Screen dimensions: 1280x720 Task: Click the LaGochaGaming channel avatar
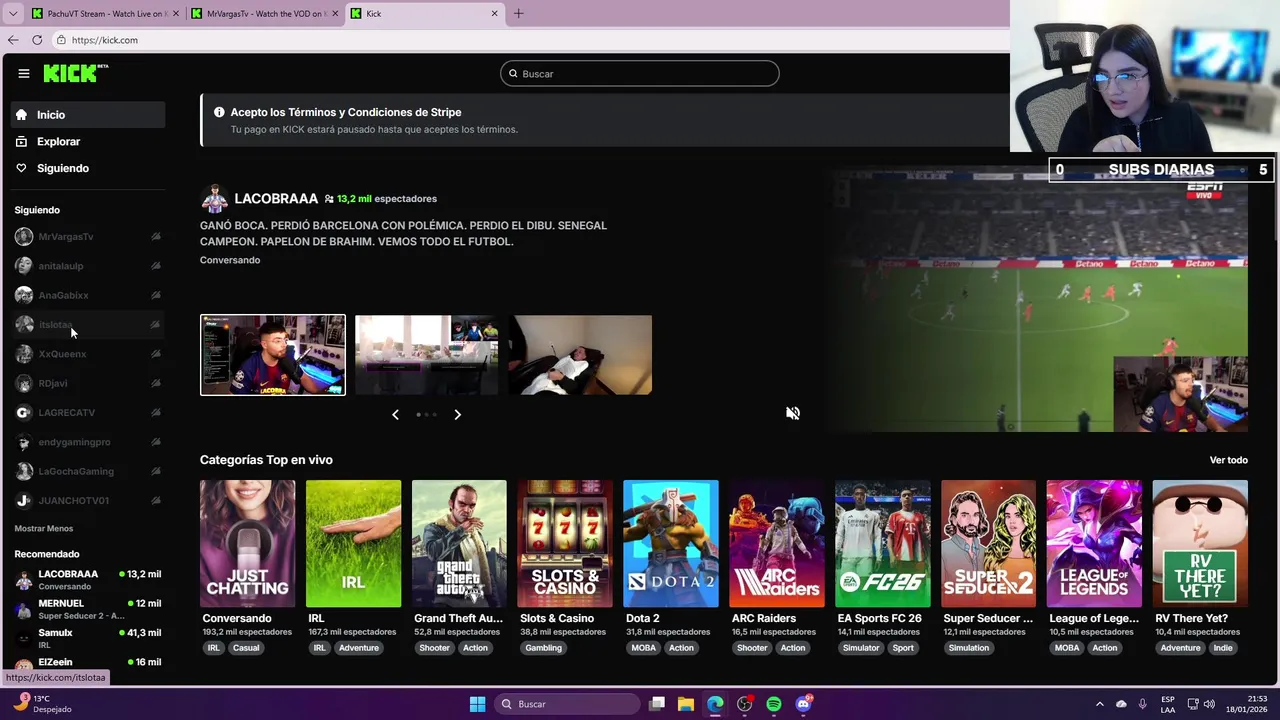click(x=24, y=471)
